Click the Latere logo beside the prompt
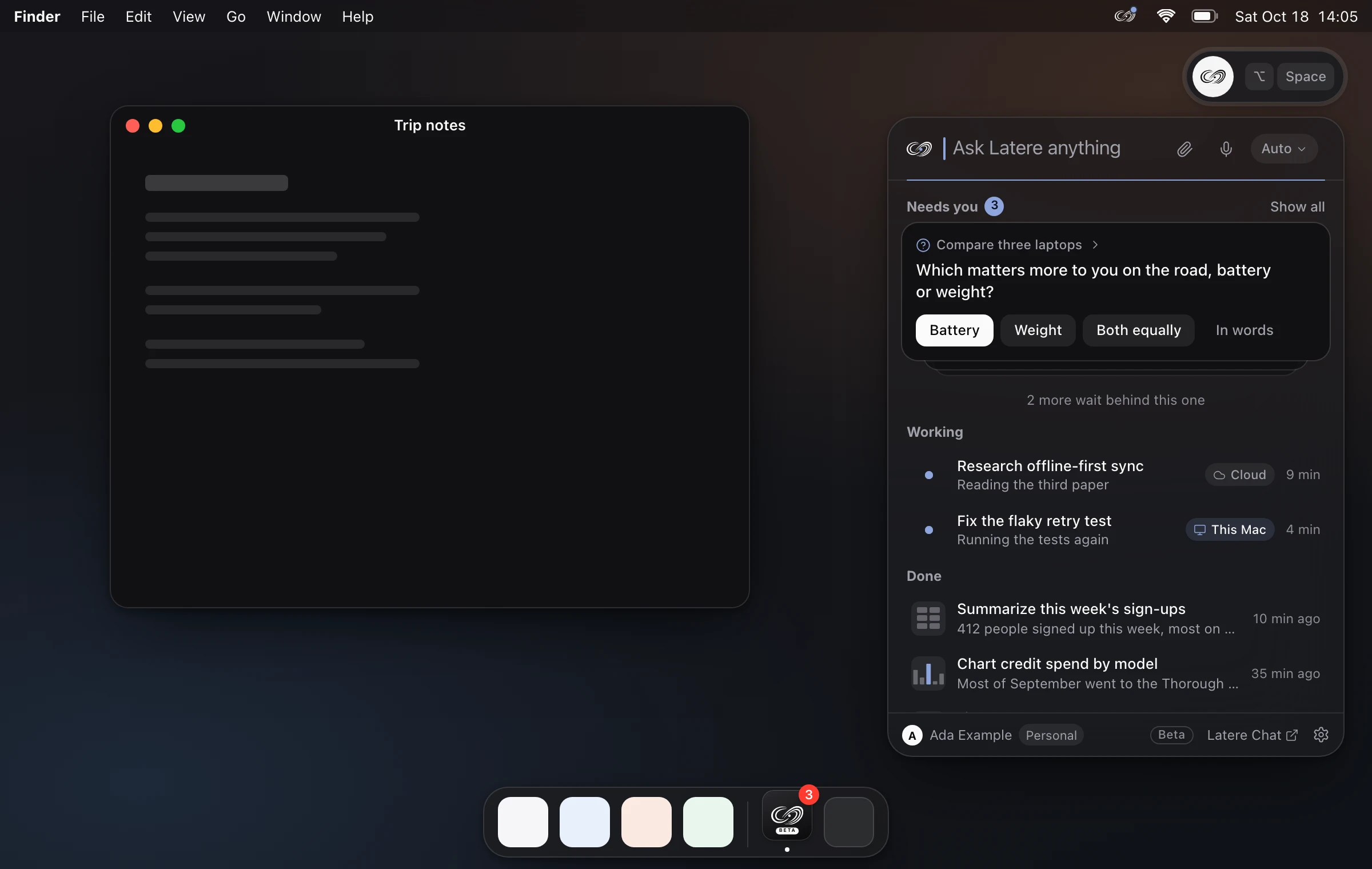Image resolution: width=1372 pixels, height=869 pixels. coord(919,149)
